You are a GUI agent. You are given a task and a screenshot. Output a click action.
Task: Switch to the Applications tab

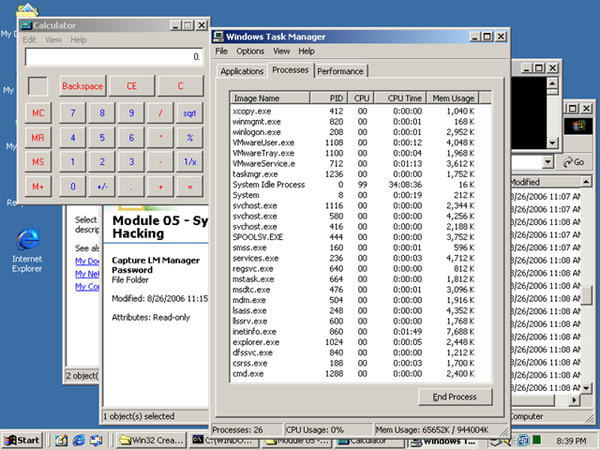pos(242,72)
